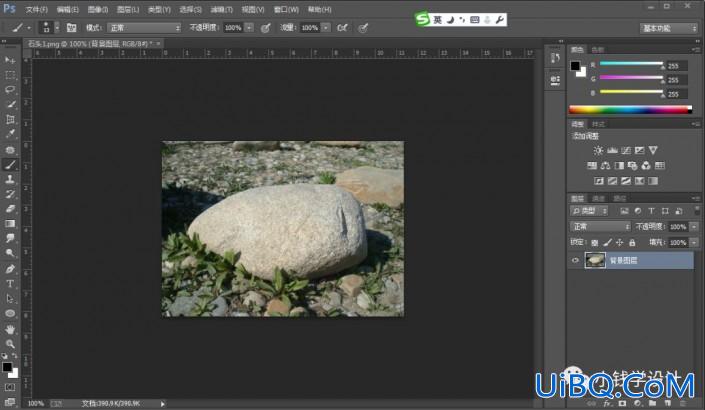Select the Zoom tool
This screenshot has height=410, width=705.
point(10,344)
